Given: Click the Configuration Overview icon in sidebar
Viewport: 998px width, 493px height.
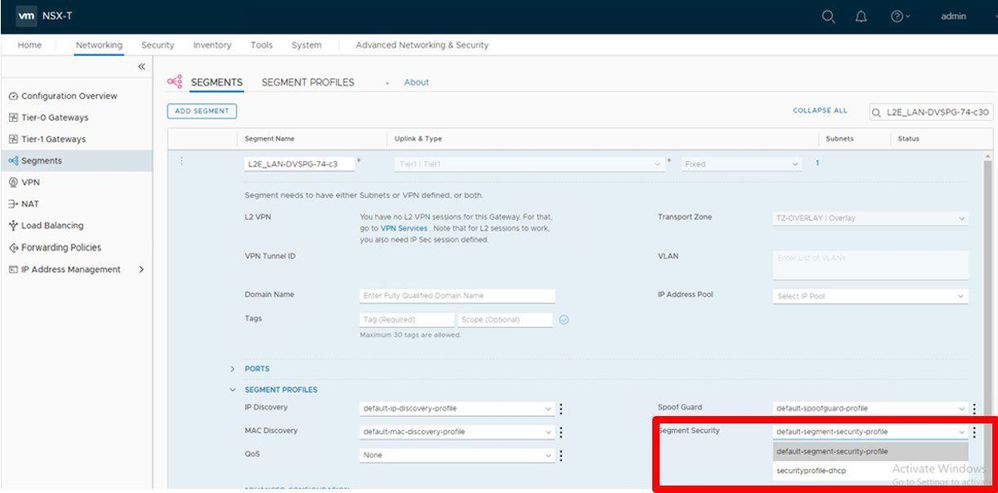Looking at the screenshot, I should coord(13,96).
